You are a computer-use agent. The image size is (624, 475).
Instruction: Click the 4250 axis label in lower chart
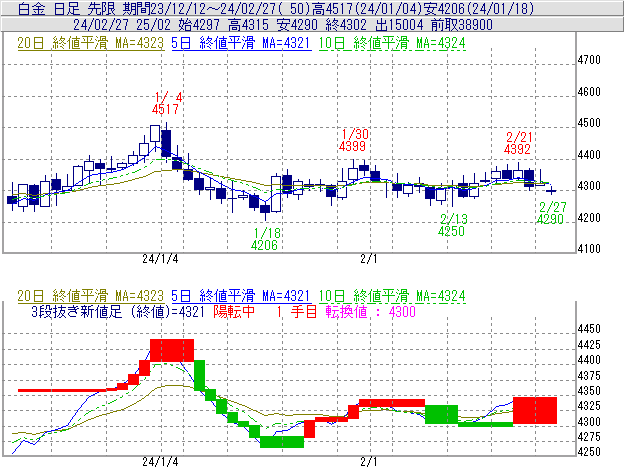(x=589, y=452)
